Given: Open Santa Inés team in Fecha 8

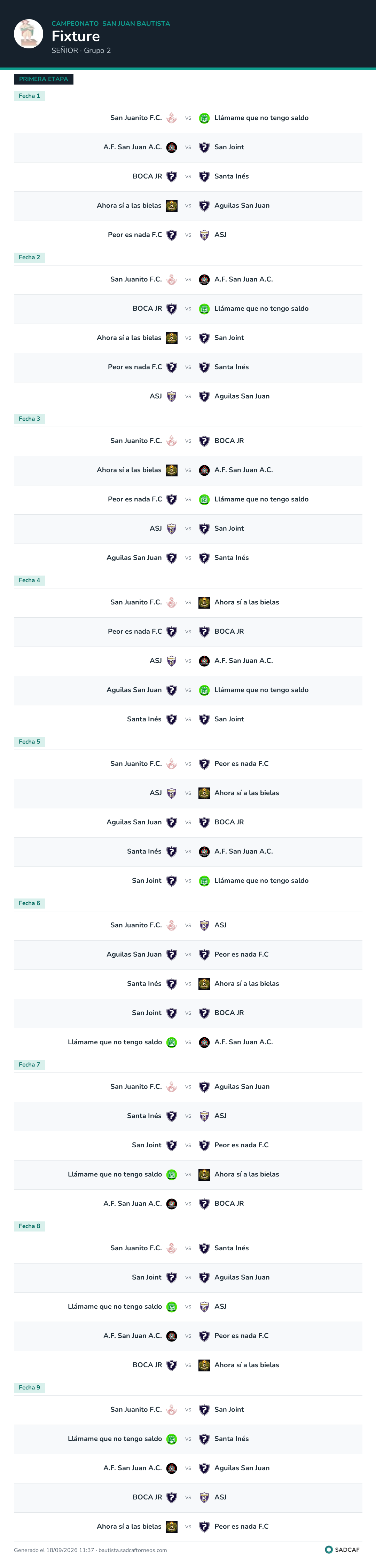Looking at the screenshot, I should 232,1249.
